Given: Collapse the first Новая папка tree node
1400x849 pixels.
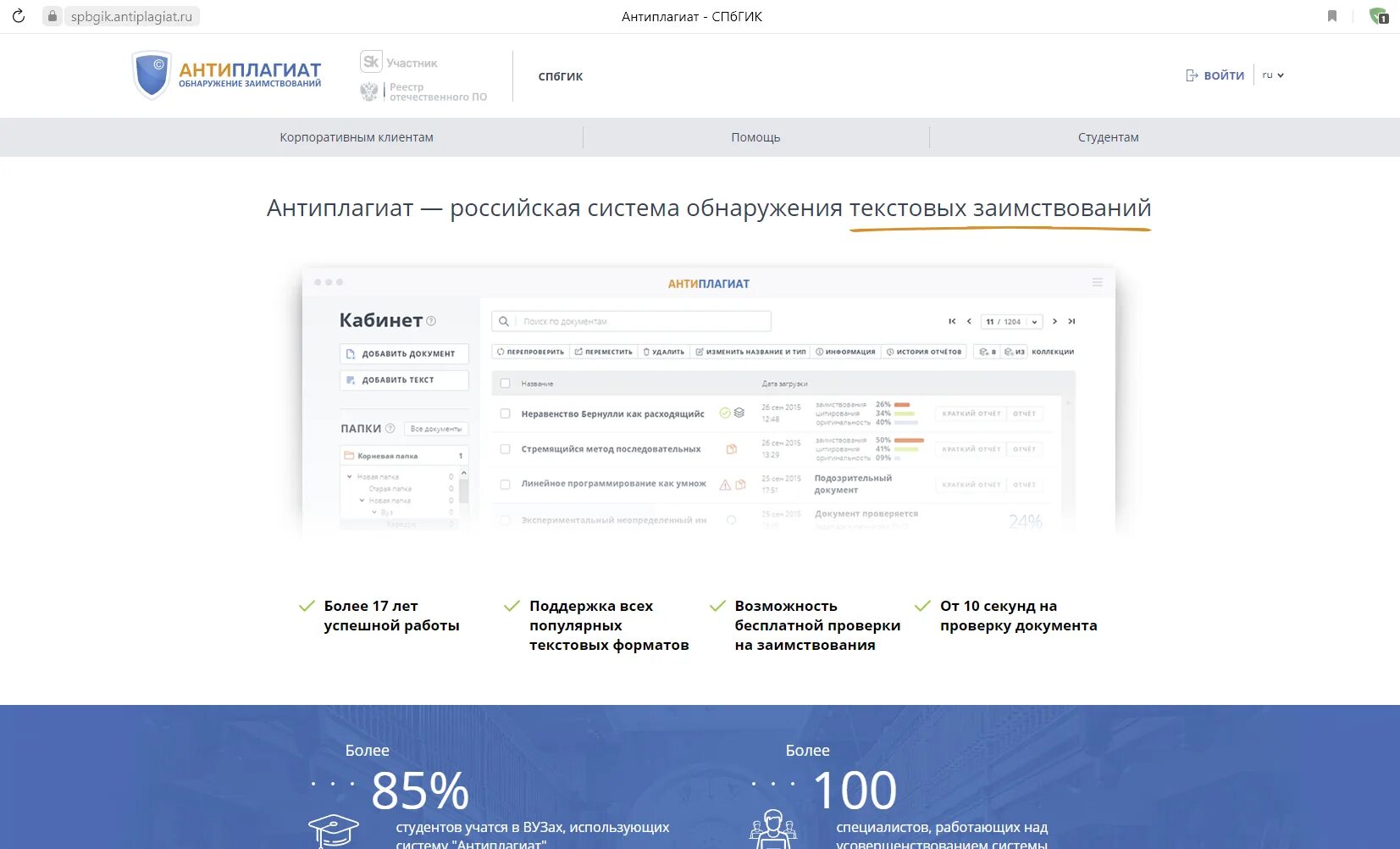Looking at the screenshot, I should point(350,477).
